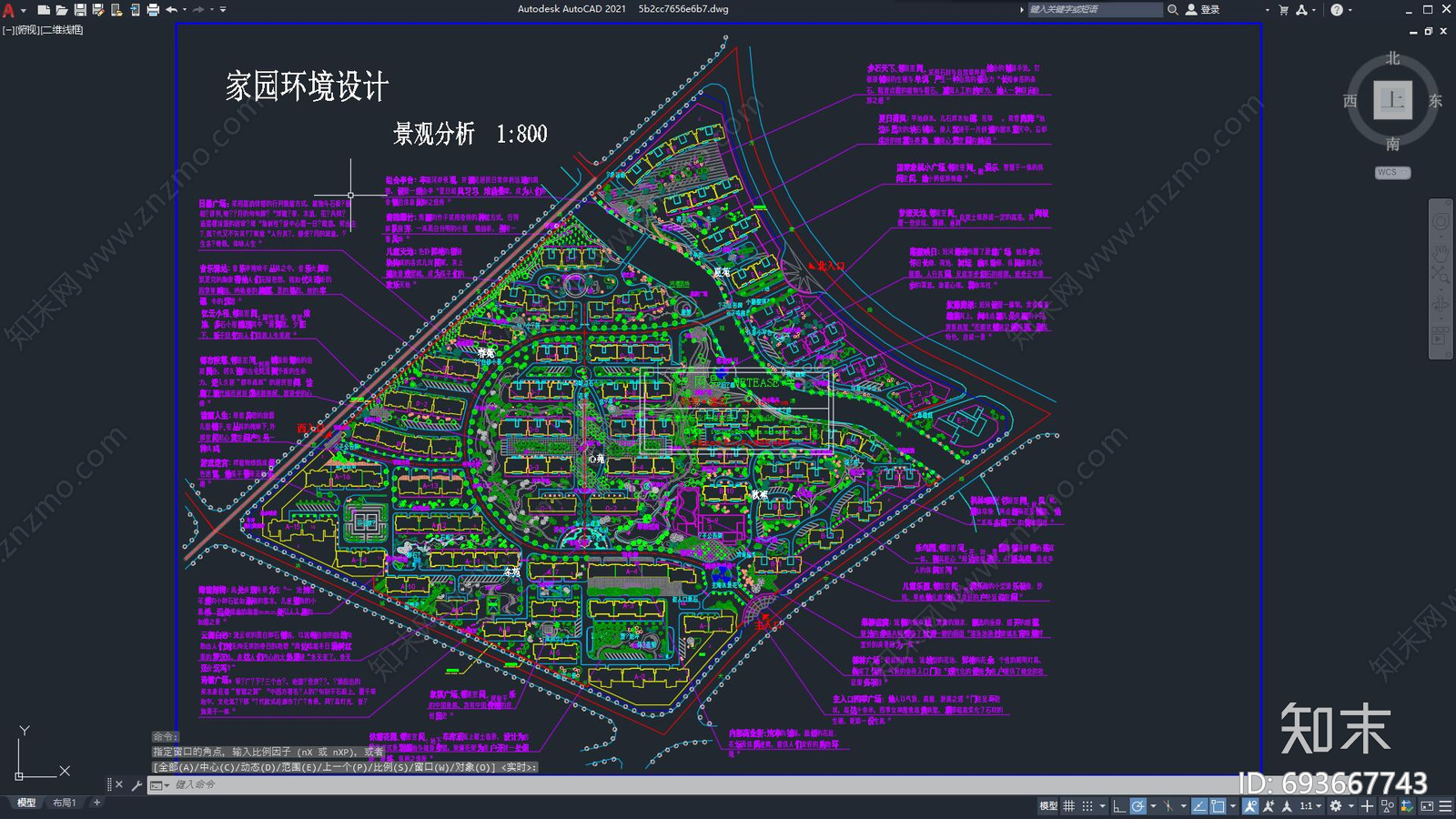
Task: Start a new drawing with the New icon
Action: (x=44, y=8)
